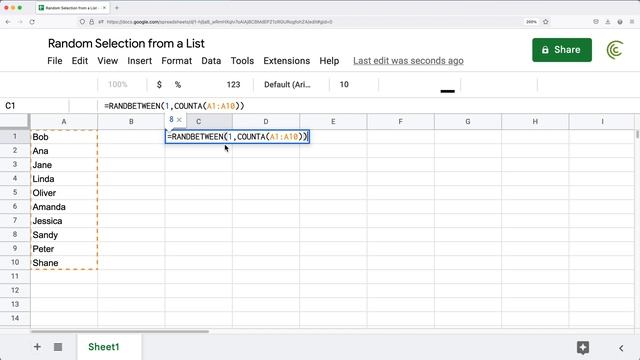Open a new browser tab with plus

(x=117, y=8)
